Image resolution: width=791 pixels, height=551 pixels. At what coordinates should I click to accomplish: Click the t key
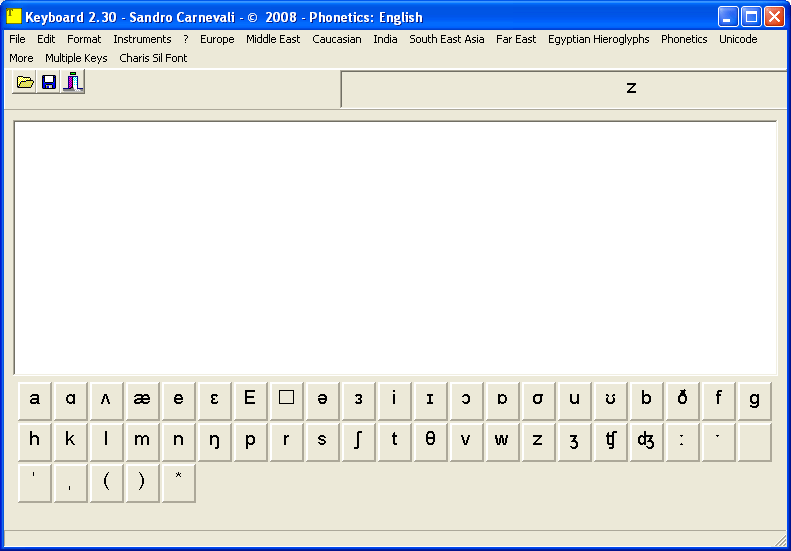394,443
